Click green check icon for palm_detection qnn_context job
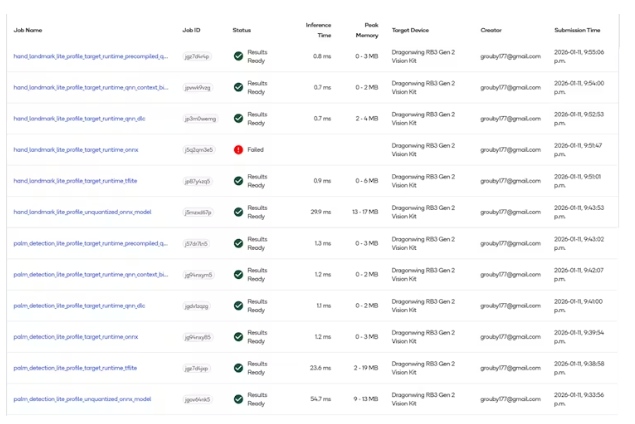Viewport: 635px width, 424px height. [x=238, y=274]
